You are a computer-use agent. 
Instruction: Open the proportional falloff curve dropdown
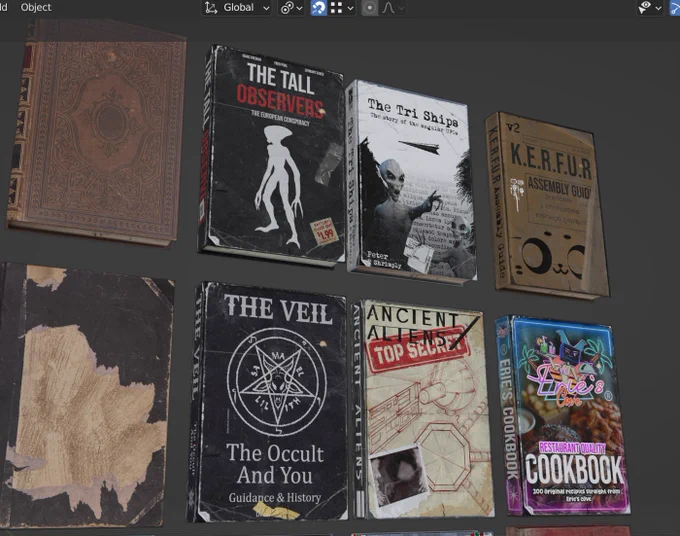pos(393,8)
